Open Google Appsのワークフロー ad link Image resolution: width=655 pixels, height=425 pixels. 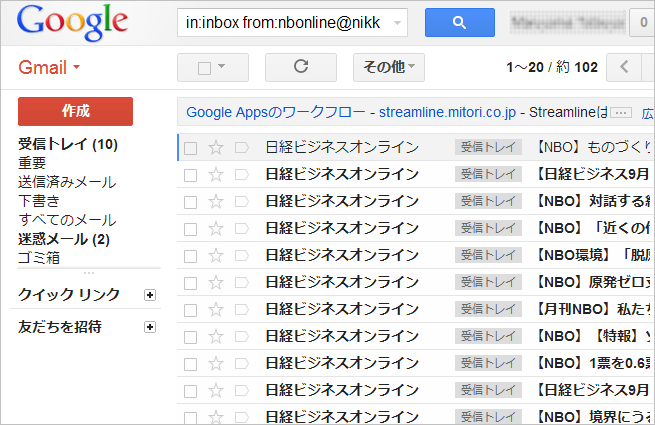point(276,112)
